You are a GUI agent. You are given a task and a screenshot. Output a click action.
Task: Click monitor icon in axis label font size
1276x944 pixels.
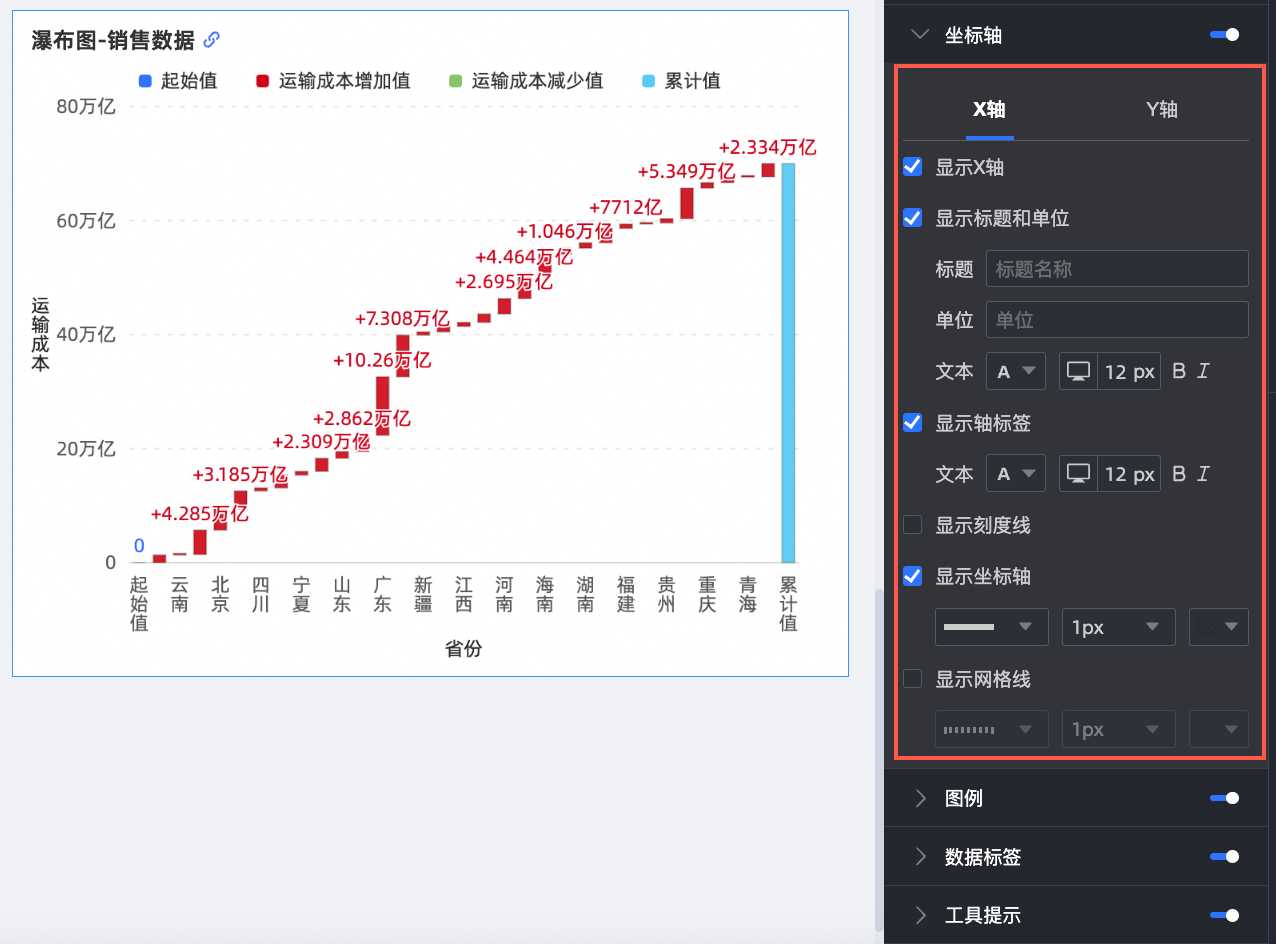point(1078,474)
